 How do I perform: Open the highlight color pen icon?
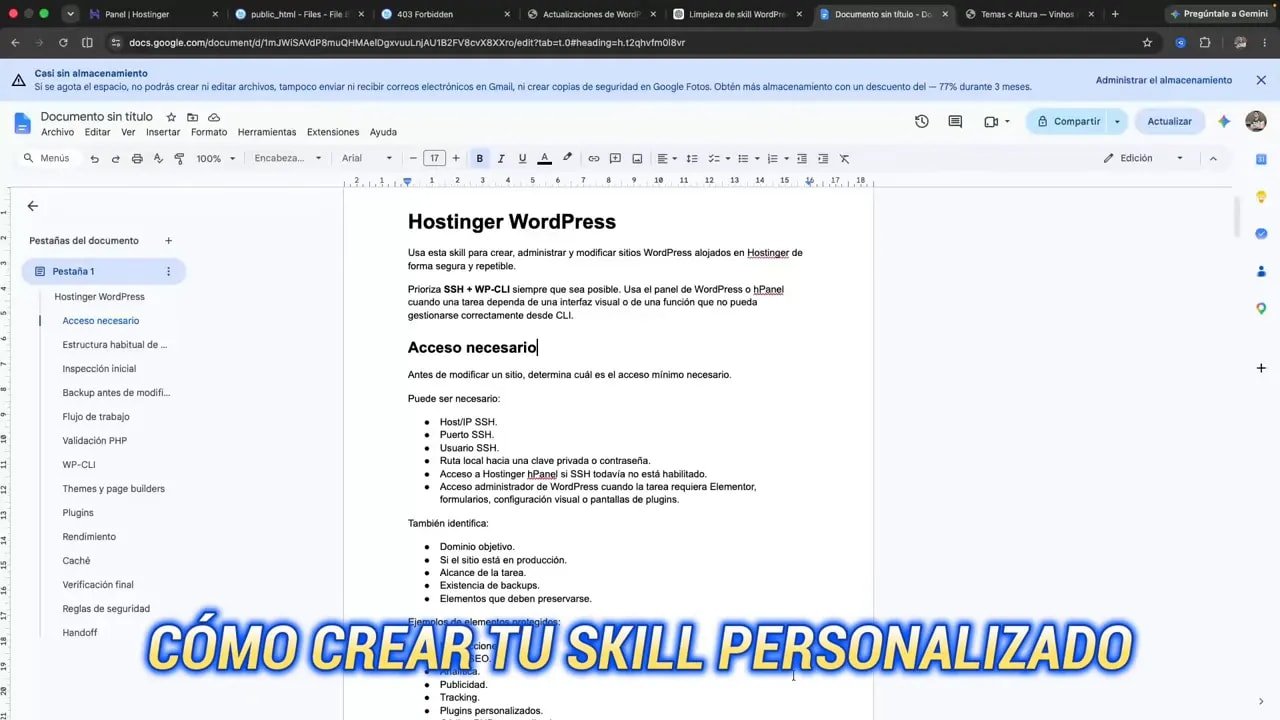coord(567,158)
